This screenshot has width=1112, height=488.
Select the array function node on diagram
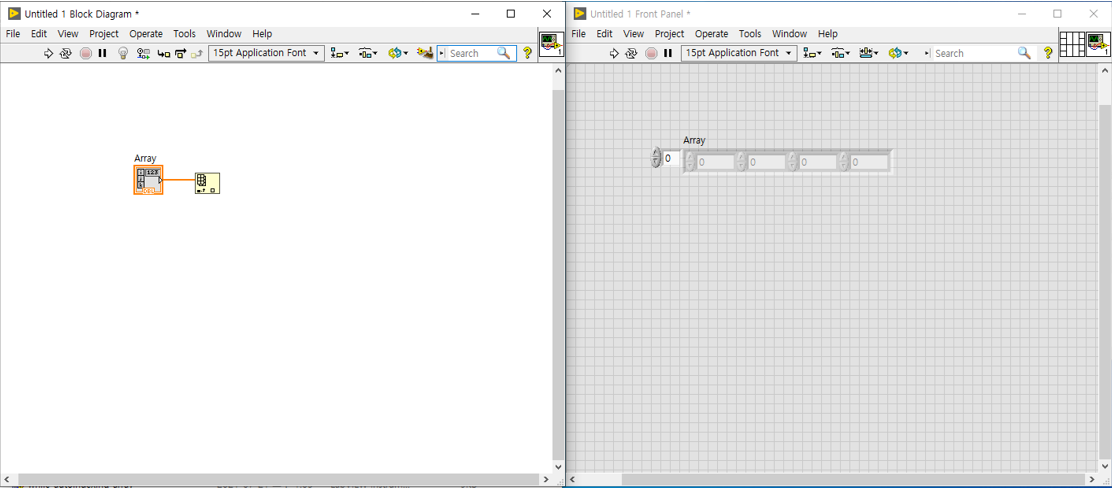207,182
